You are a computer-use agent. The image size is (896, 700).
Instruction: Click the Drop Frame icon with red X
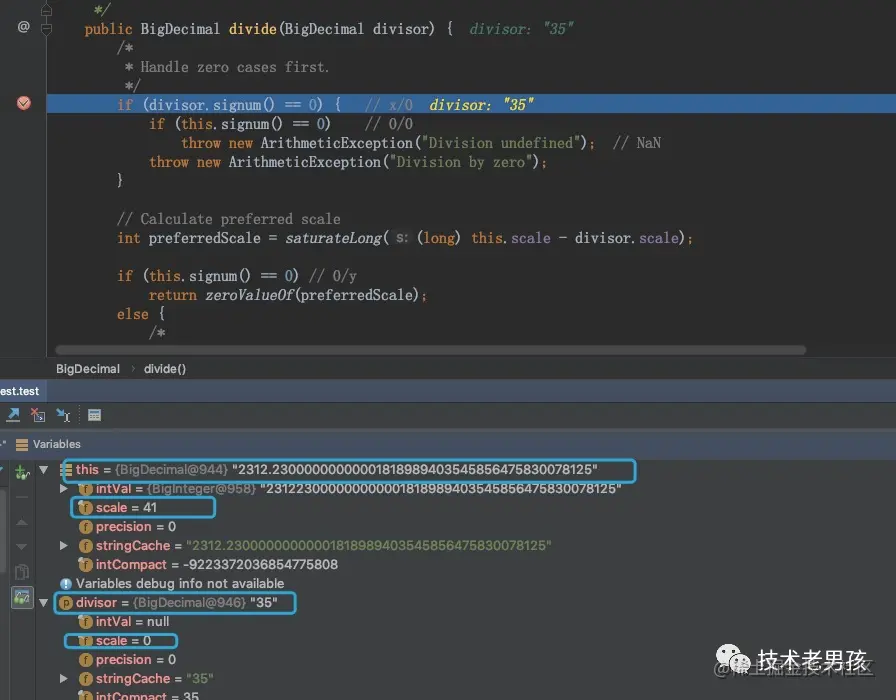pos(38,415)
